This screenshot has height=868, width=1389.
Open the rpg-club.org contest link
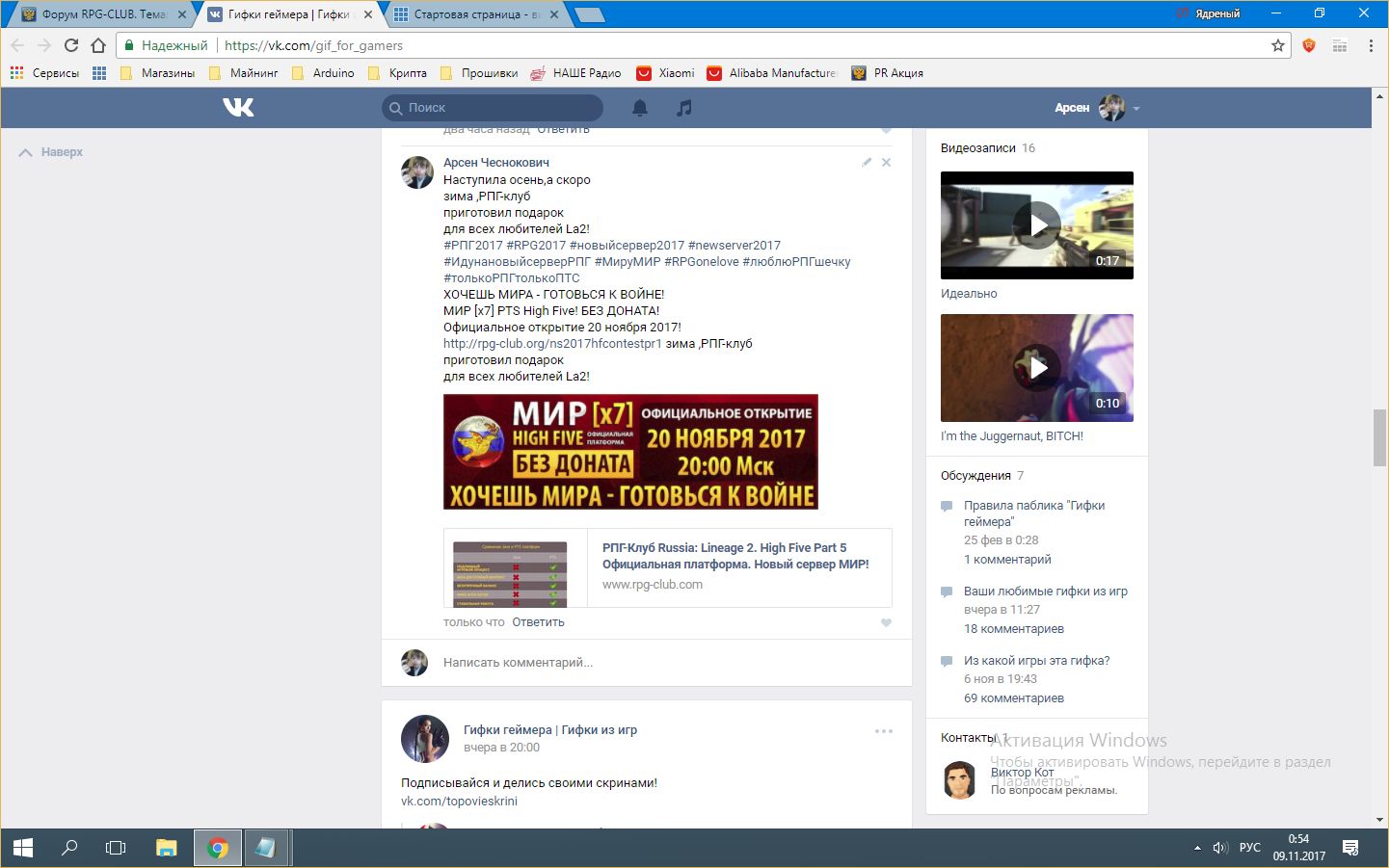click(x=552, y=344)
